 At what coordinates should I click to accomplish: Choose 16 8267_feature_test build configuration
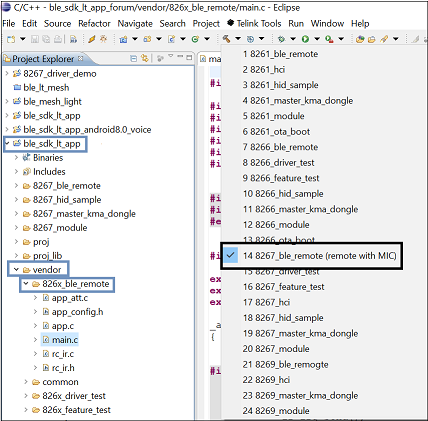coord(283,287)
